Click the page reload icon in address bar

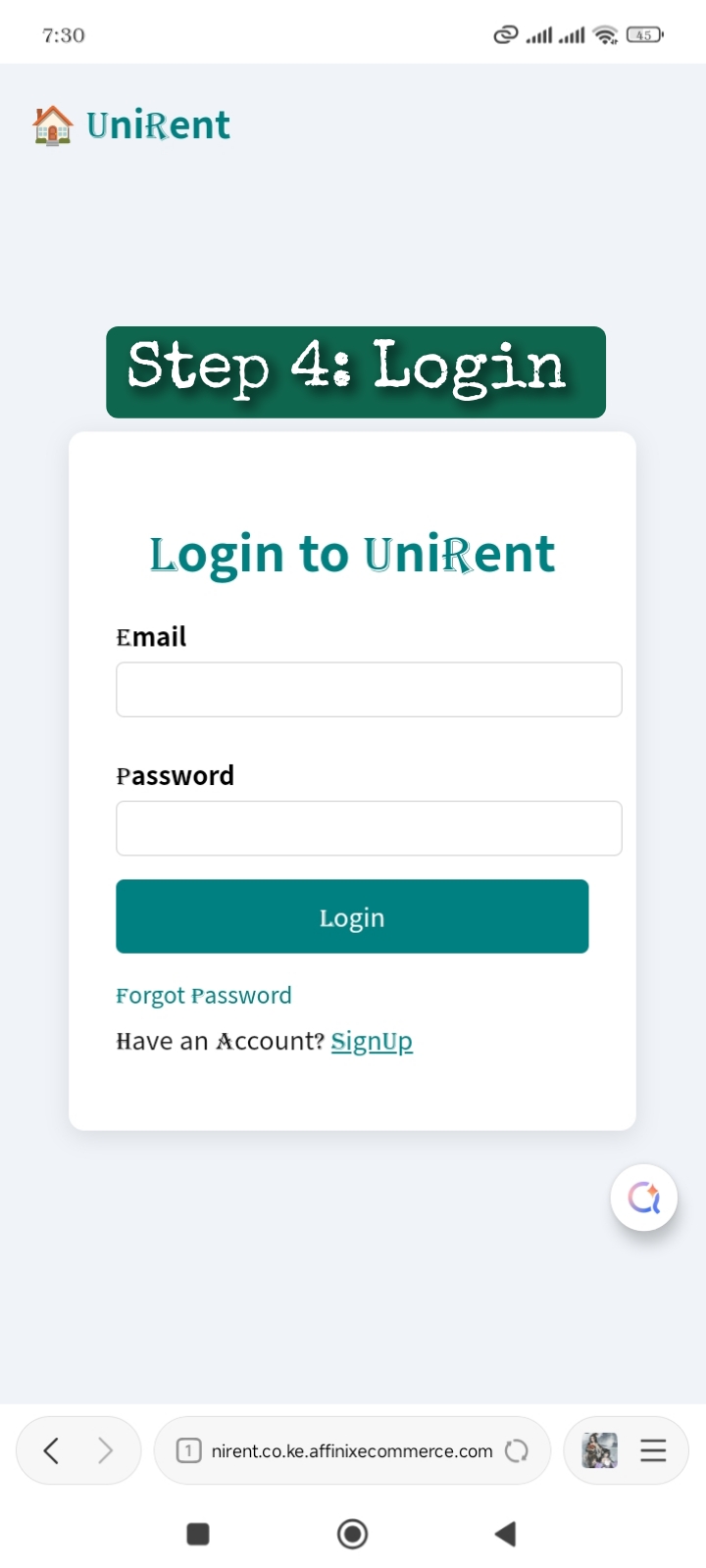click(517, 1450)
